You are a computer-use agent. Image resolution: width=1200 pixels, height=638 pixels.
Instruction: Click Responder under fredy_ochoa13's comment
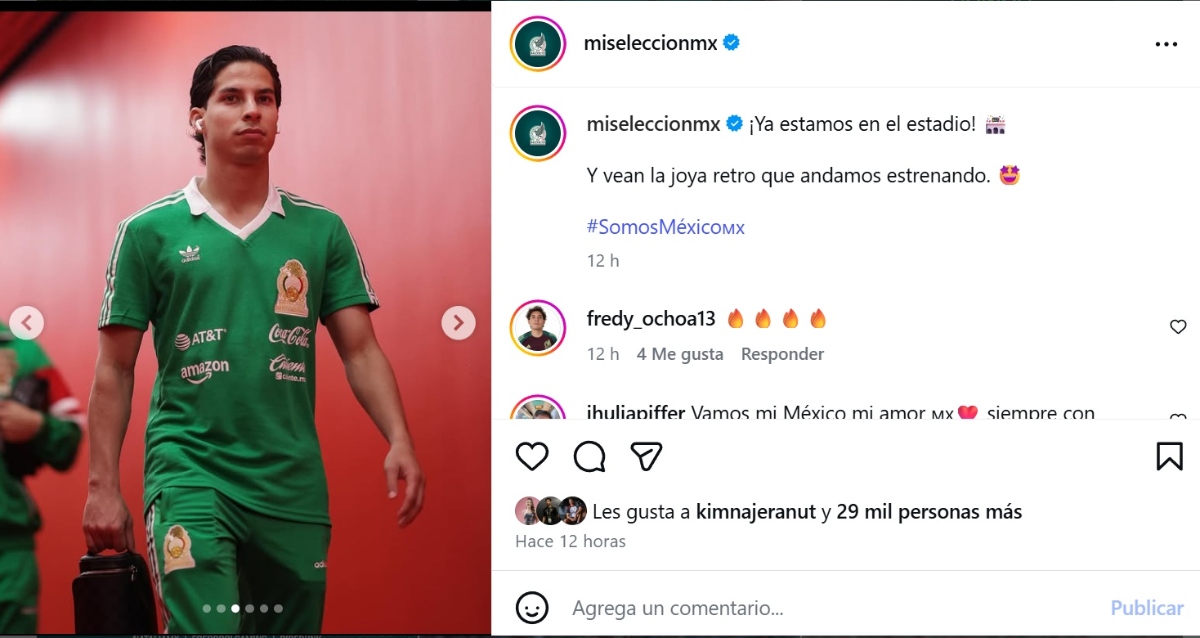pos(782,354)
